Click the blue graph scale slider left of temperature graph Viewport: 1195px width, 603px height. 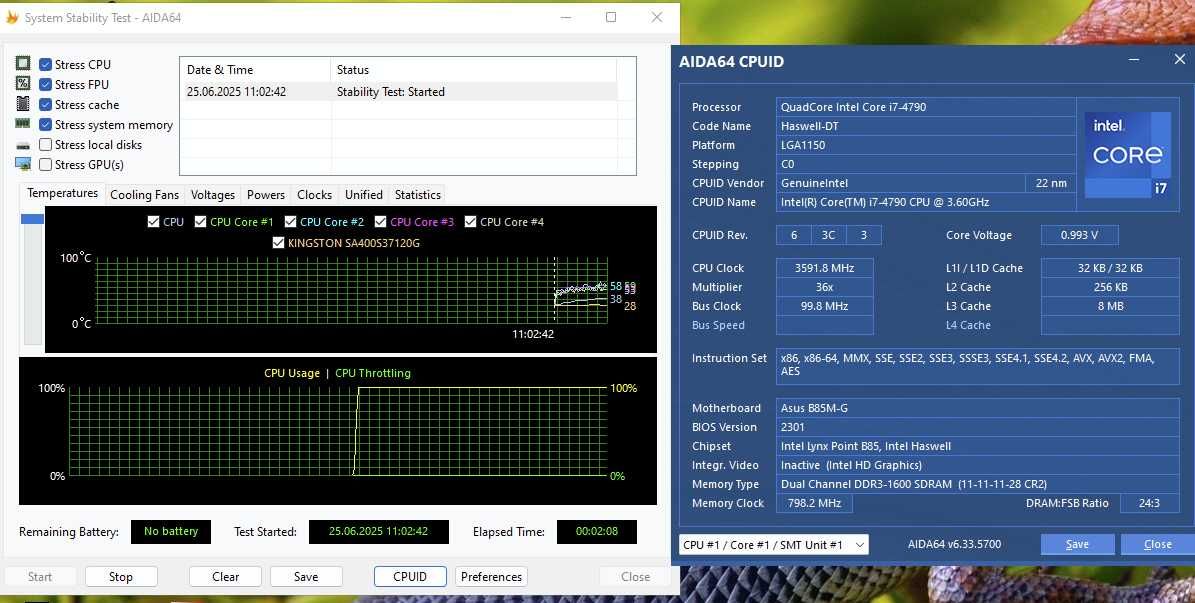(x=32, y=219)
